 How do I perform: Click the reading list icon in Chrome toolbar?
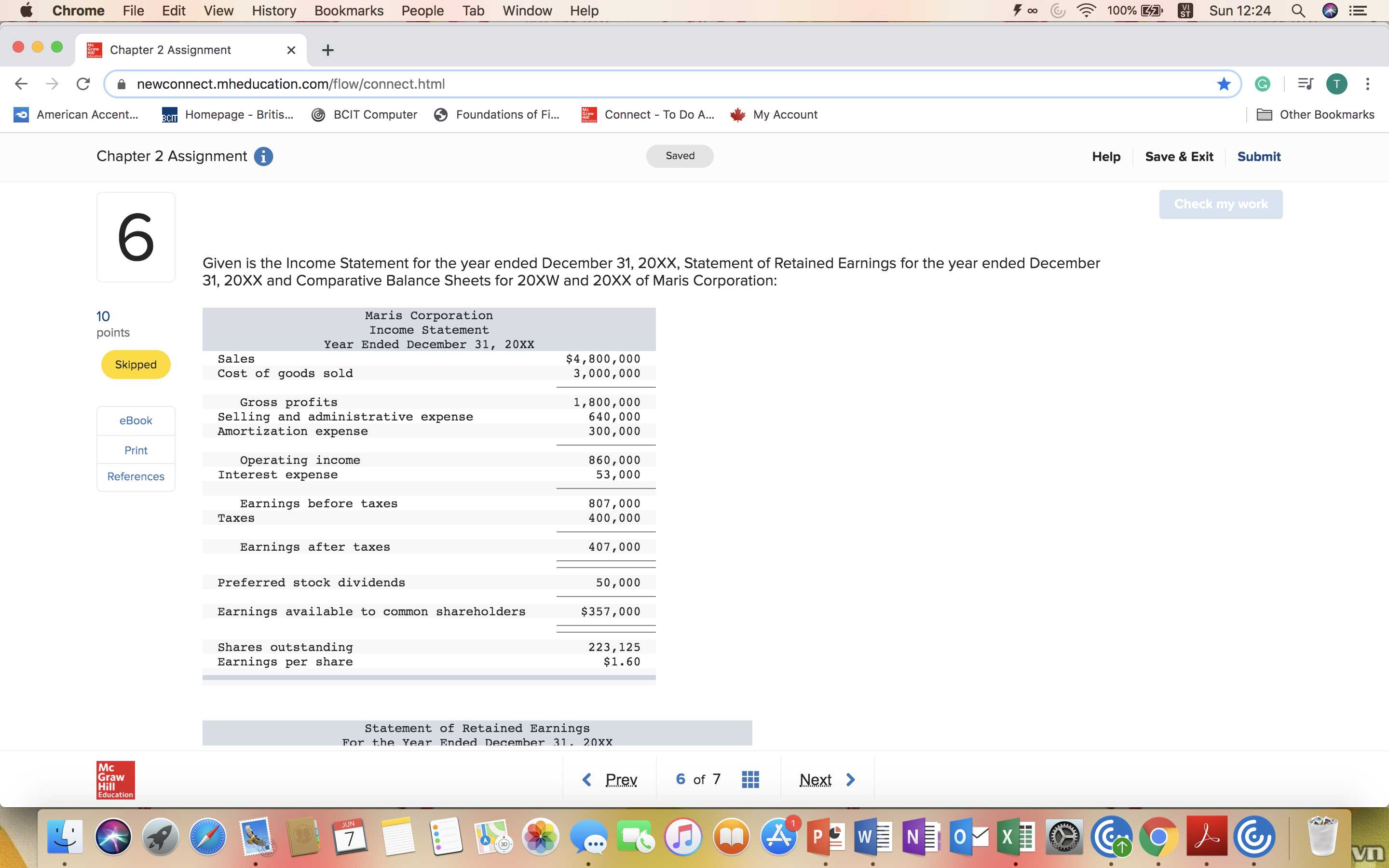click(1304, 84)
